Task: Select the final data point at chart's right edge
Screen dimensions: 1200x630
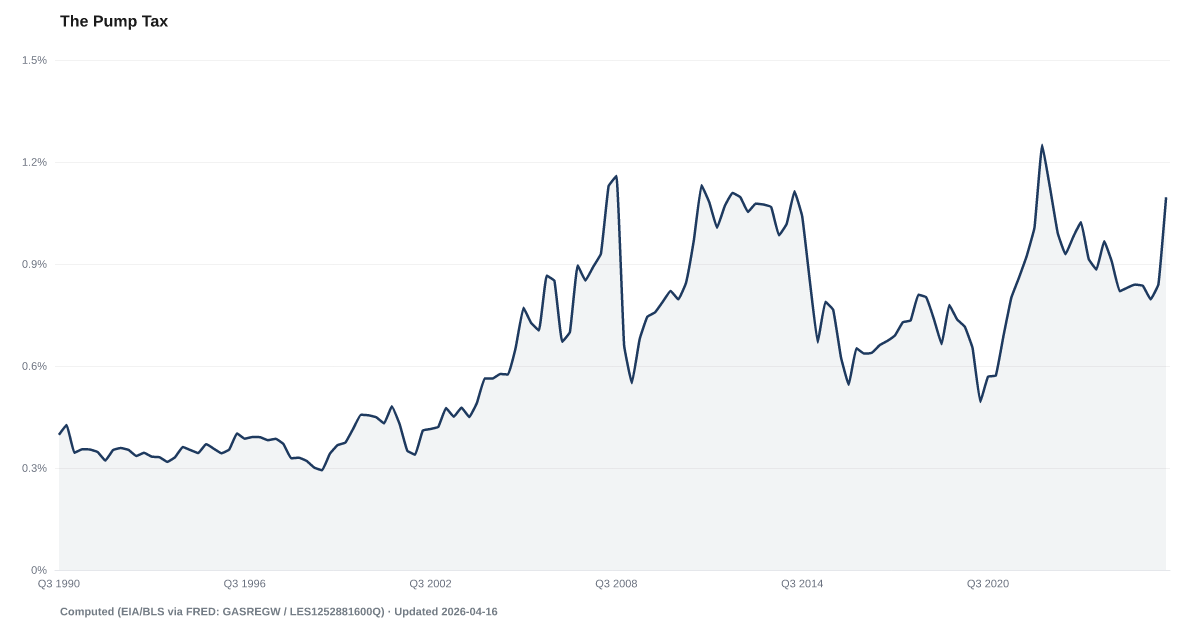Action: coord(1166,197)
